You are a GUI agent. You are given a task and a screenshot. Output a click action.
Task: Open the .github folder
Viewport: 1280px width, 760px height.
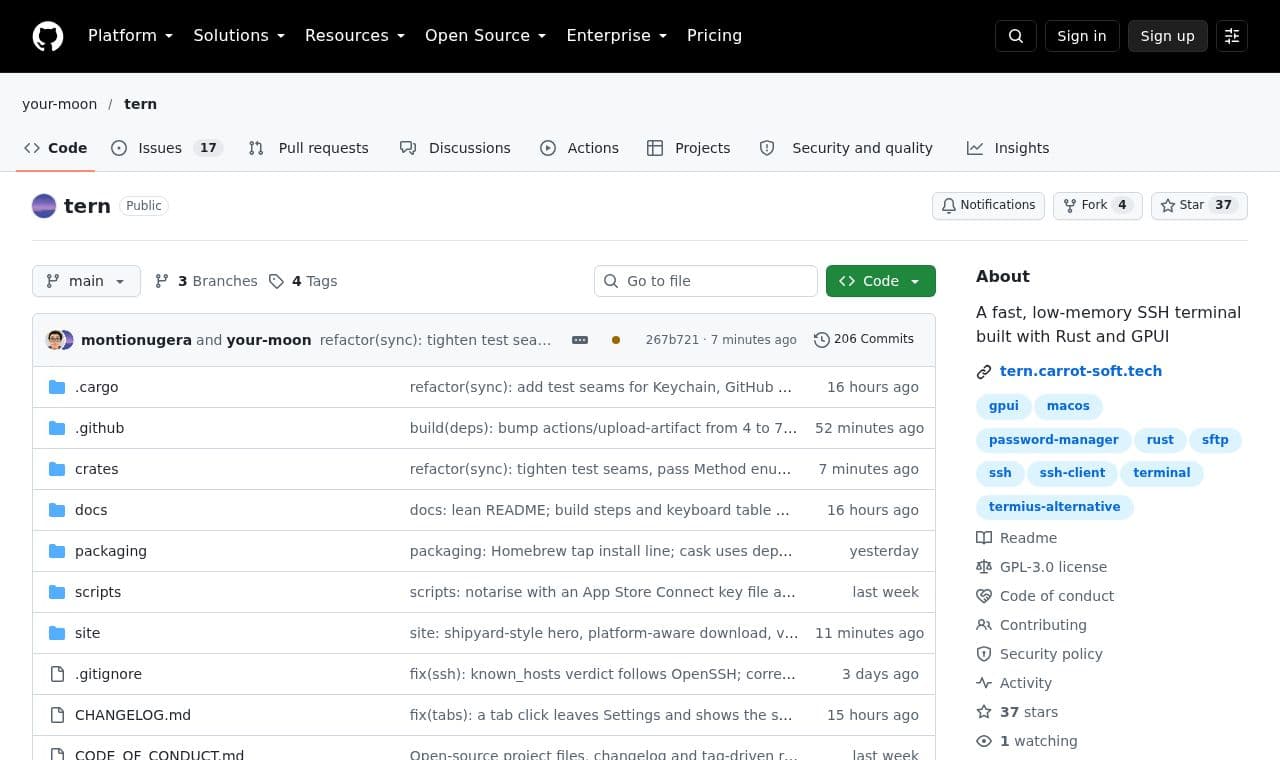pos(99,428)
